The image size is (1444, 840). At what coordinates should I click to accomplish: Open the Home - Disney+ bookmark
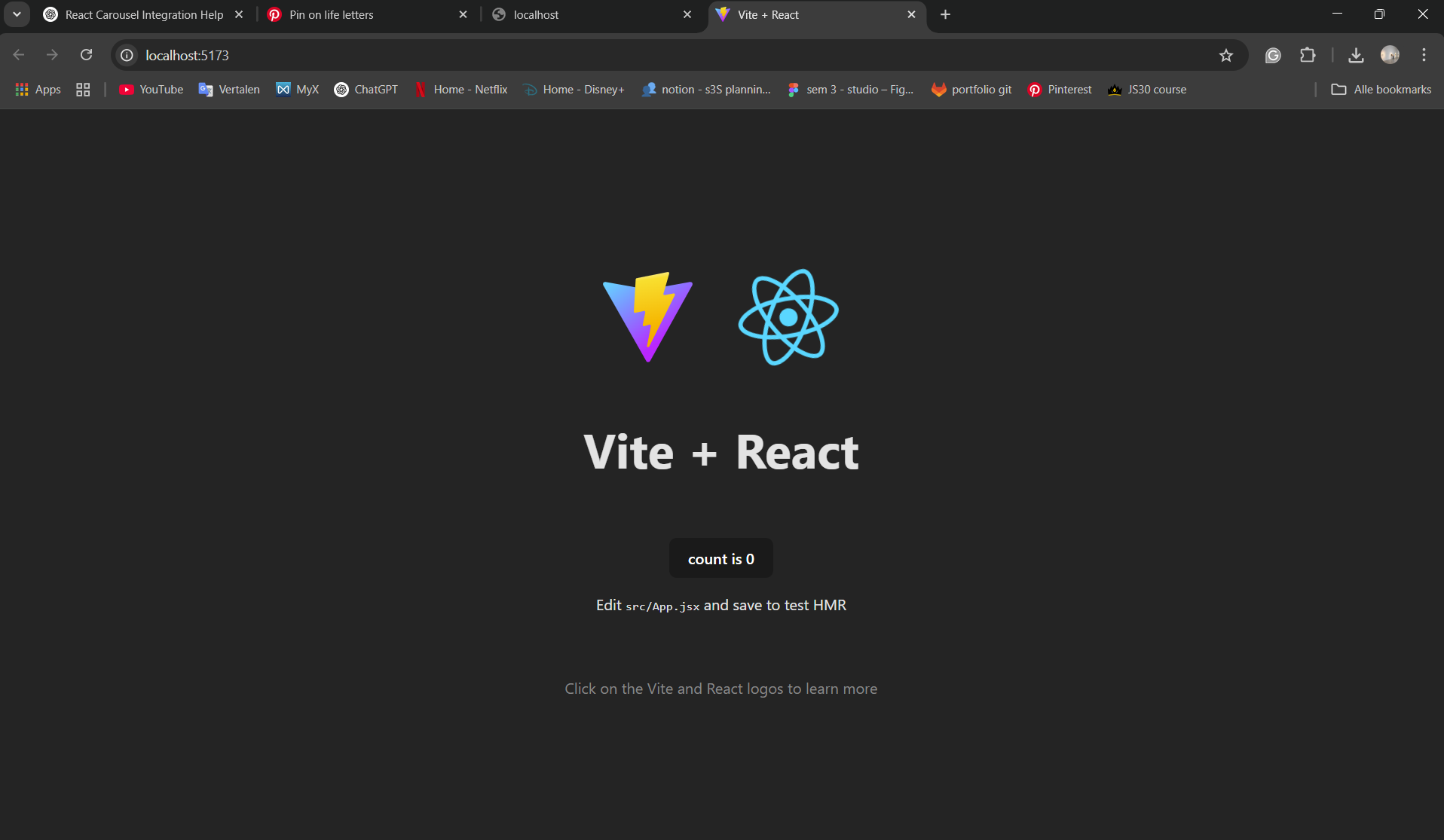click(x=574, y=90)
